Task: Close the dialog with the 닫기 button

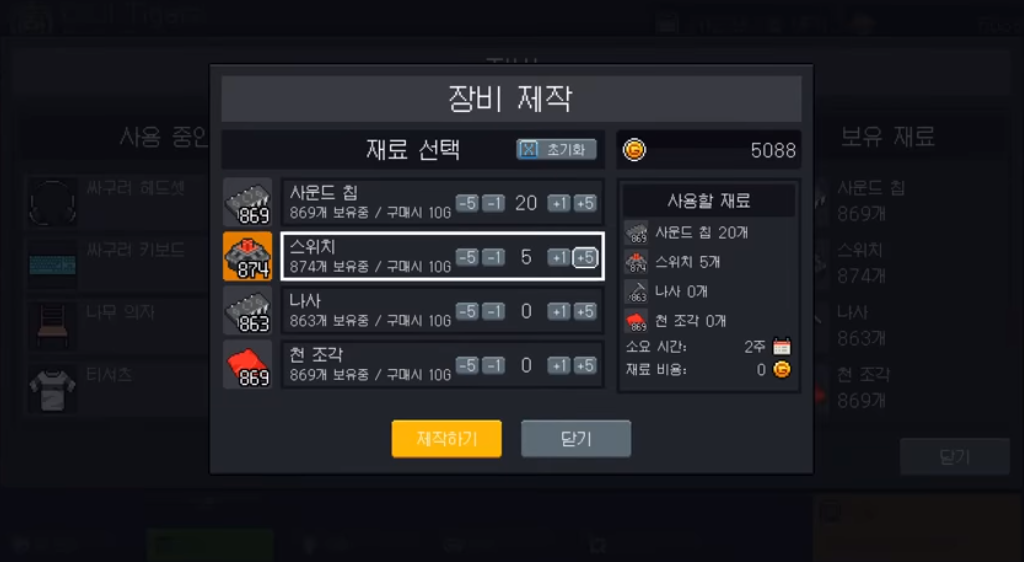Action: pyautogui.click(x=576, y=439)
